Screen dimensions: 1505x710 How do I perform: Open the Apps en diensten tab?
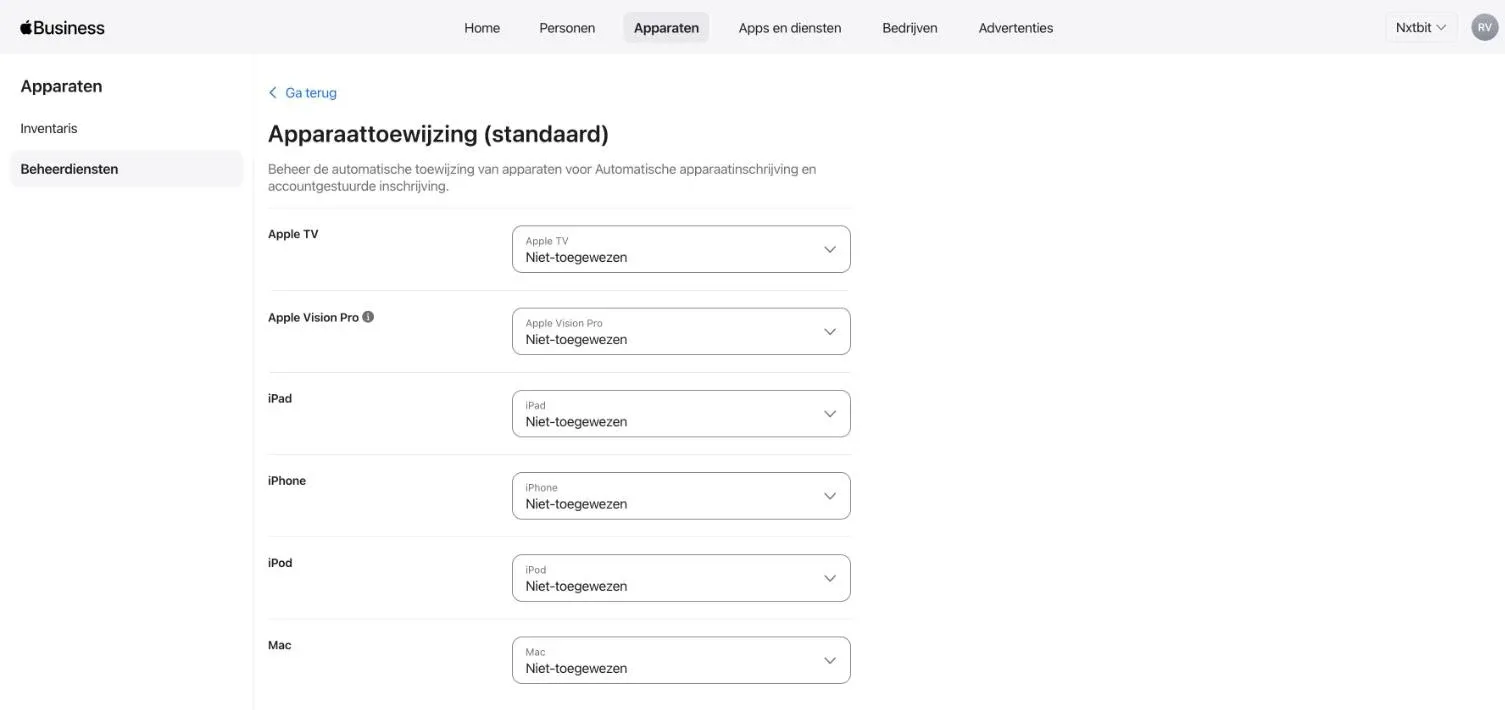[x=790, y=28]
